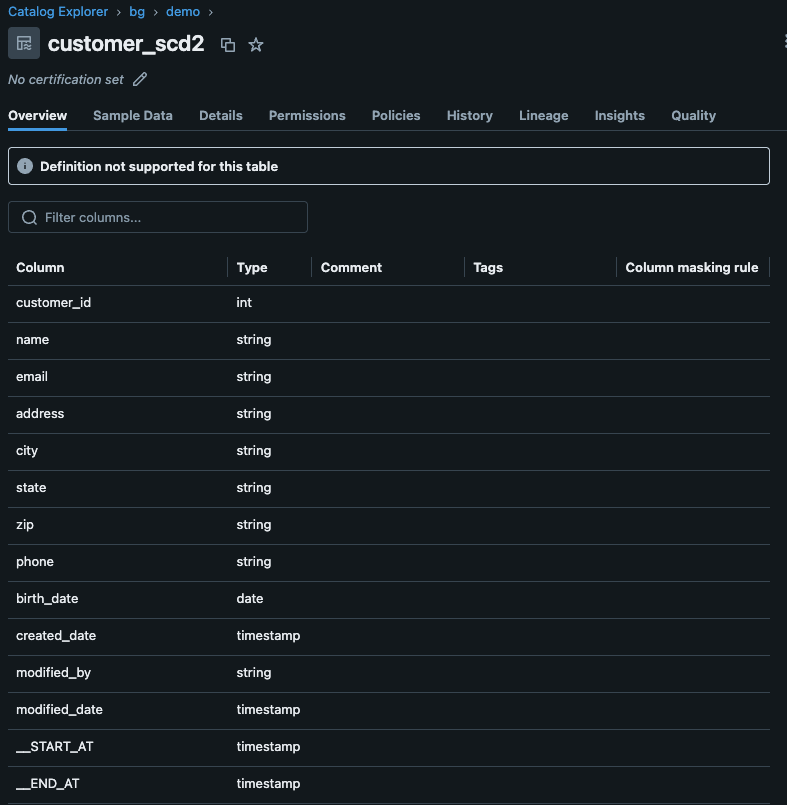The width and height of the screenshot is (787, 805).
Task: Click the Tags column header
Action: [488, 267]
